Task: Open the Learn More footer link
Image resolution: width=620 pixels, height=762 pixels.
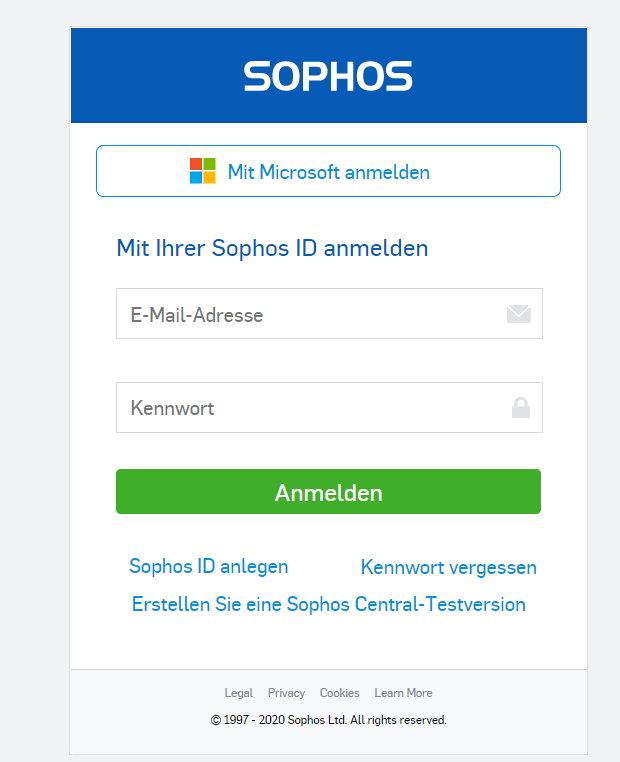Action: 403,693
